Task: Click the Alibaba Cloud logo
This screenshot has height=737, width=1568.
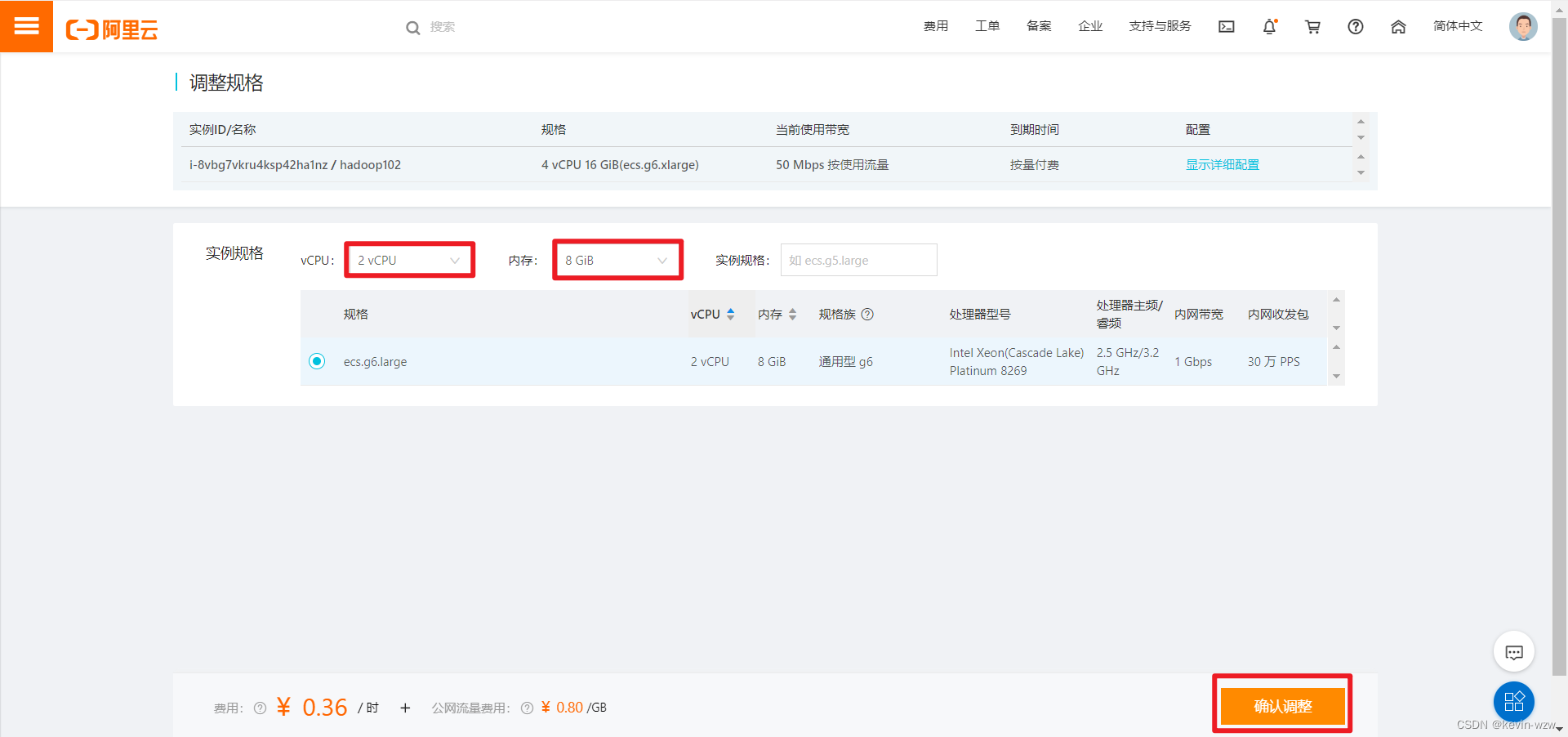Action: tap(112, 29)
